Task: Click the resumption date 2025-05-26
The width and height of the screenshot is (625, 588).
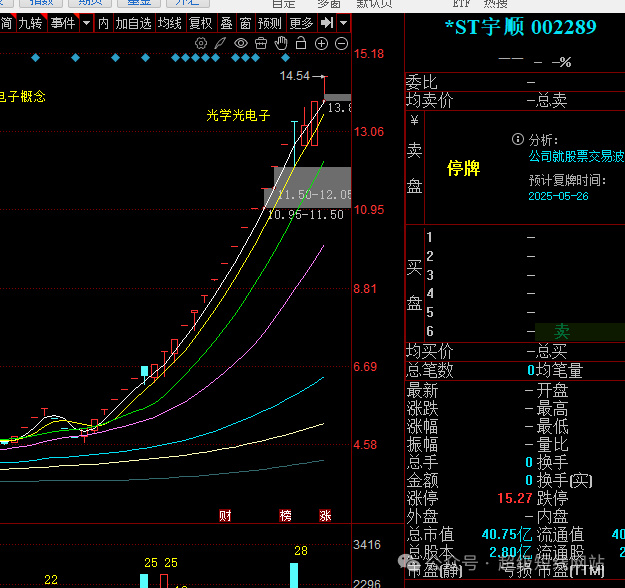Action: (558, 196)
